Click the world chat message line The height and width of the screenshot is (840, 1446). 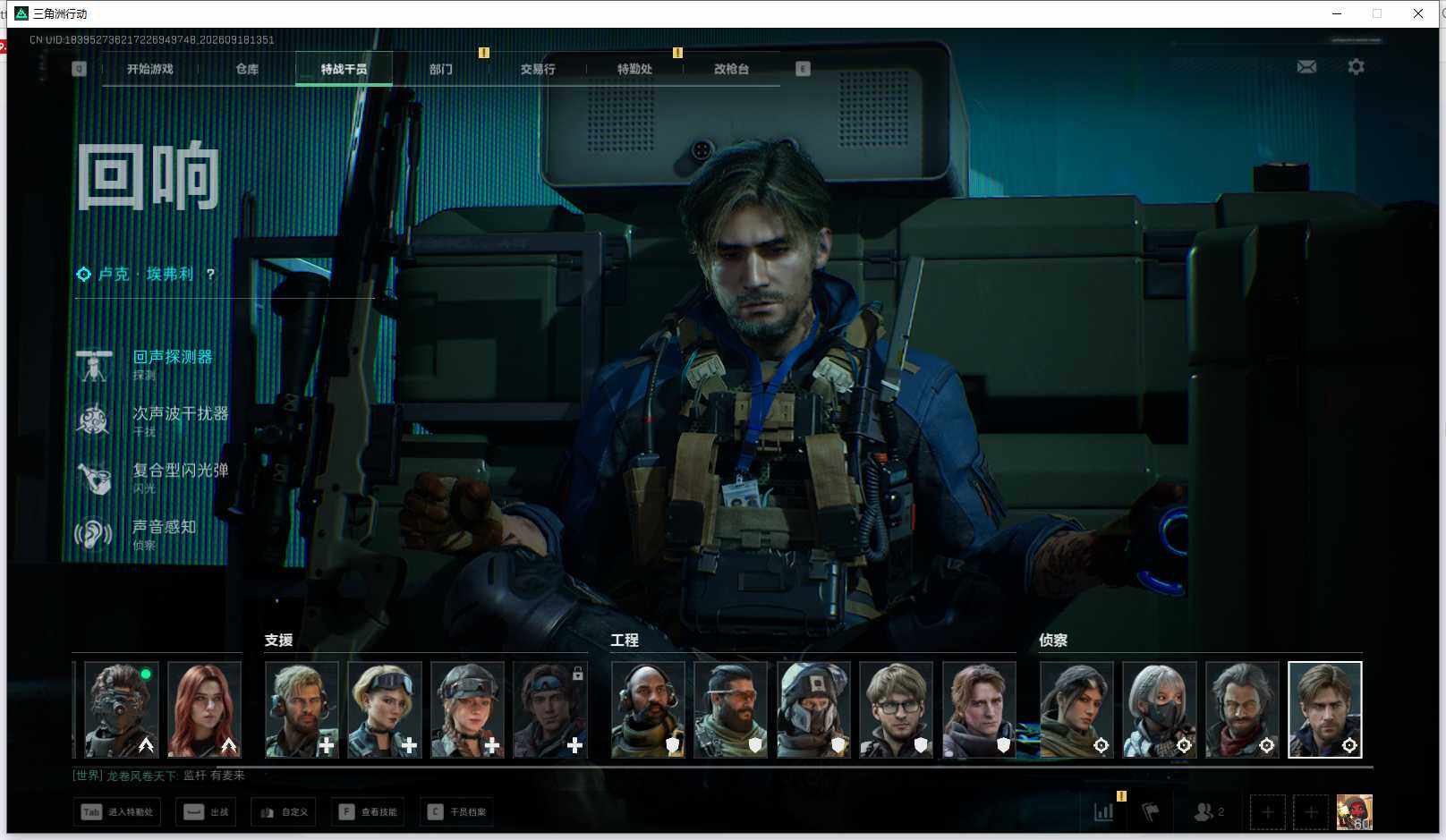click(158, 776)
